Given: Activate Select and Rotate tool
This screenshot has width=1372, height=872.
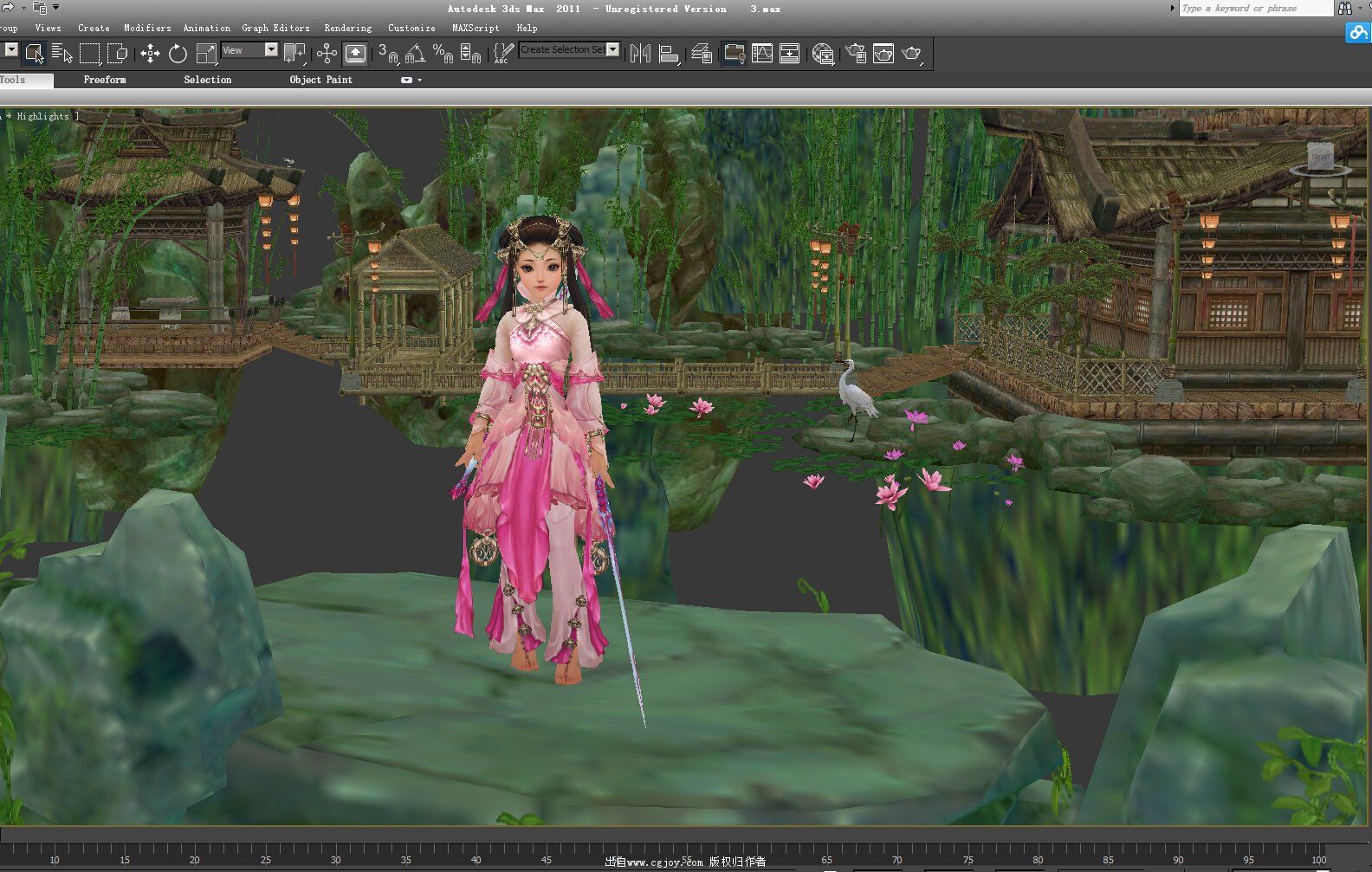Looking at the screenshot, I should [178, 54].
